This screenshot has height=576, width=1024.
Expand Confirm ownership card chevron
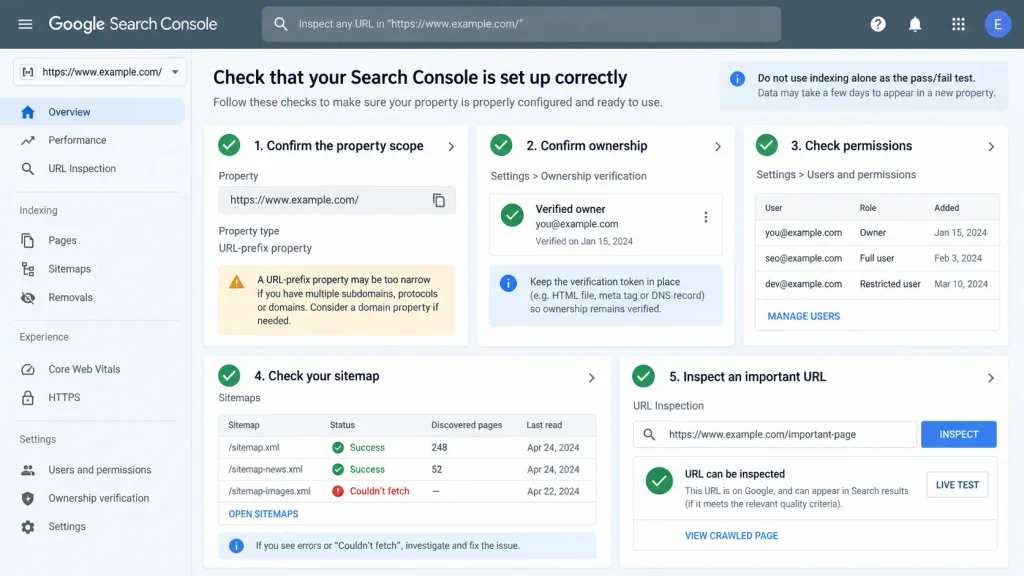click(718, 146)
